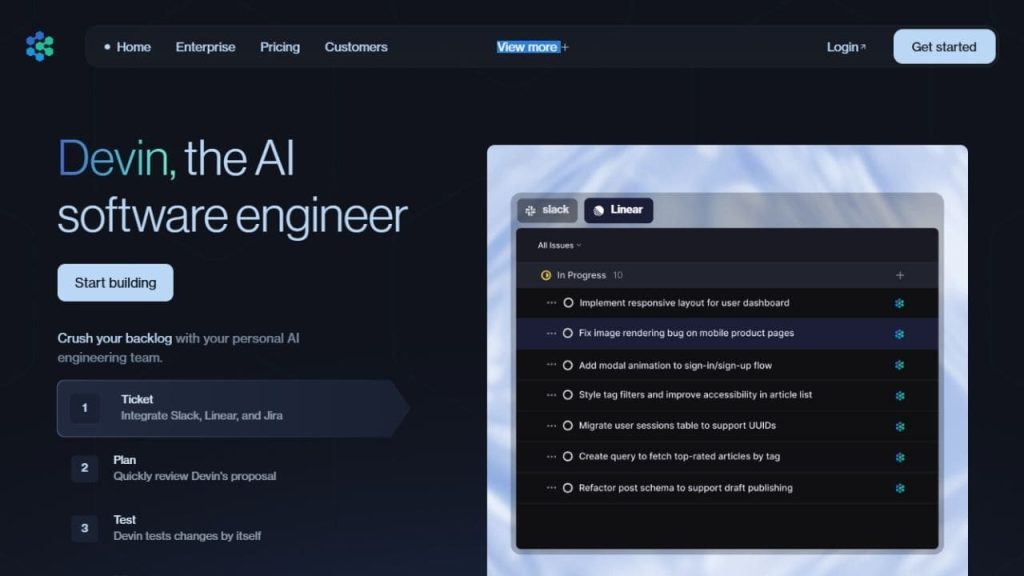This screenshot has width=1024, height=576.
Task: Open dots menu for Migrate user sessions
Action: 551,426
